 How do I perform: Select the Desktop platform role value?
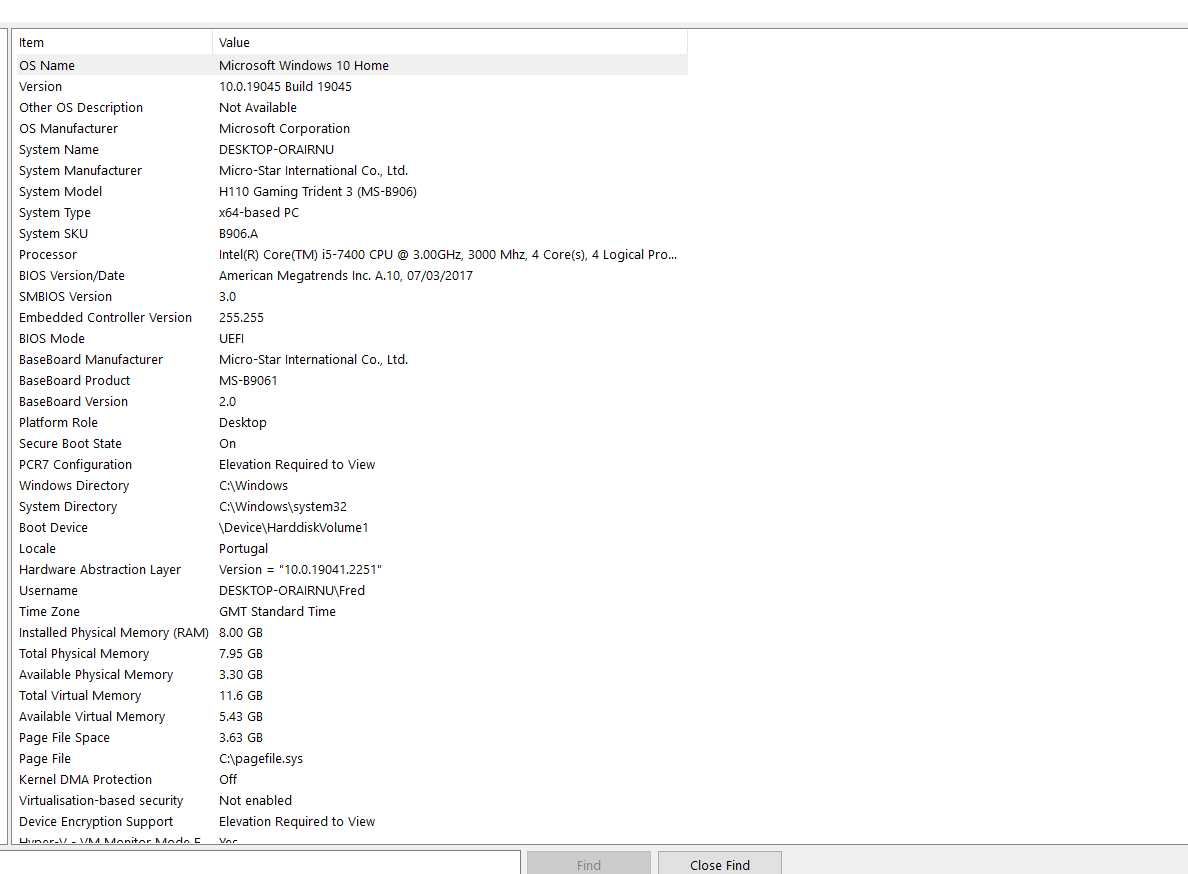pyautogui.click(x=242, y=423)
